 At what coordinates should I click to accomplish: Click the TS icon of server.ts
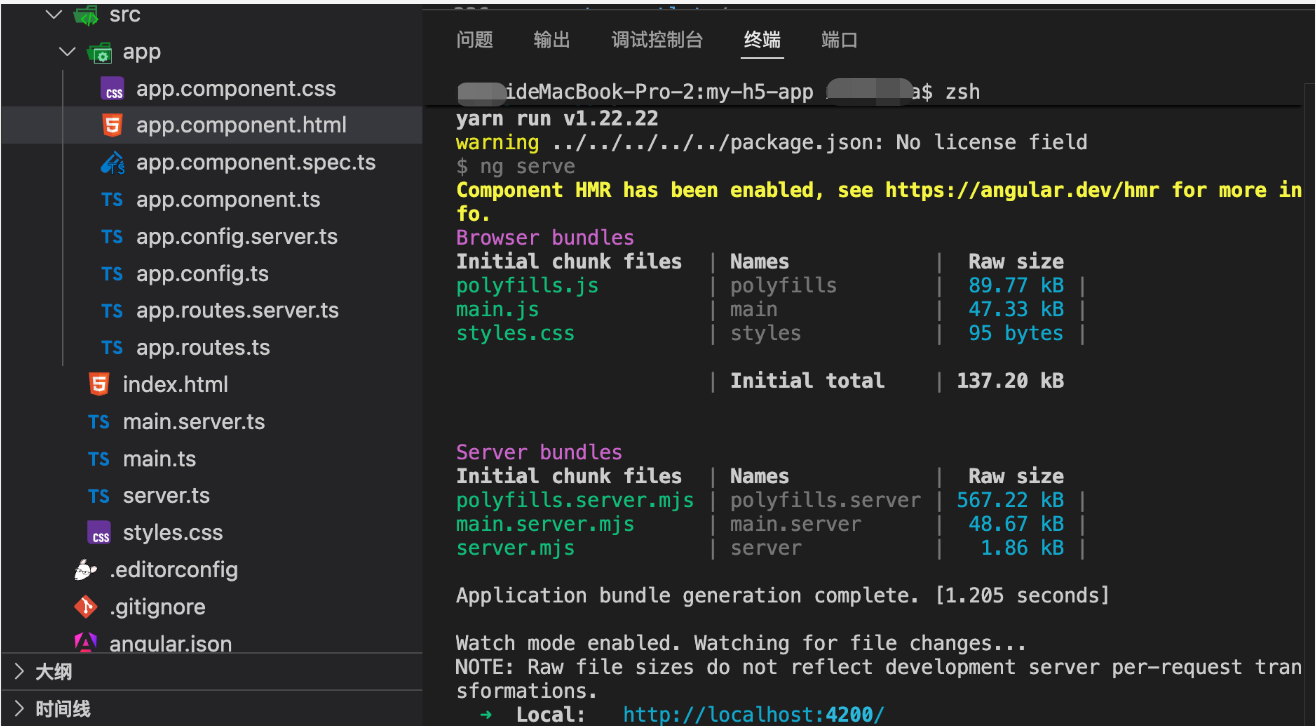98,496
